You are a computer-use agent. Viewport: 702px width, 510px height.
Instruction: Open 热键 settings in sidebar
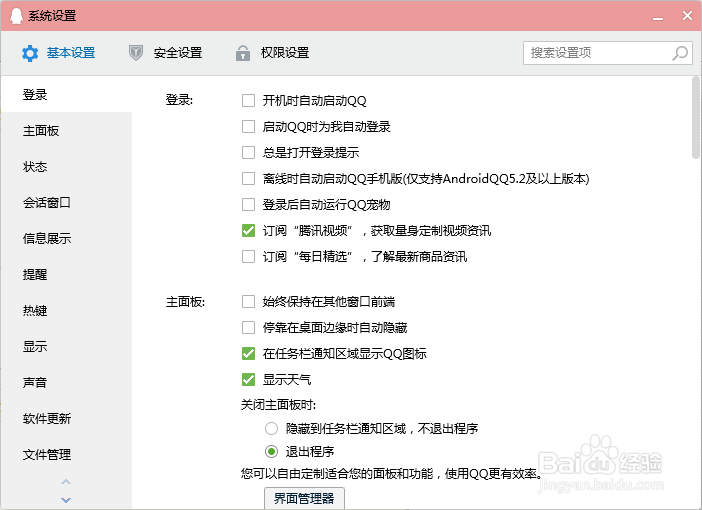tap(66, 311)
